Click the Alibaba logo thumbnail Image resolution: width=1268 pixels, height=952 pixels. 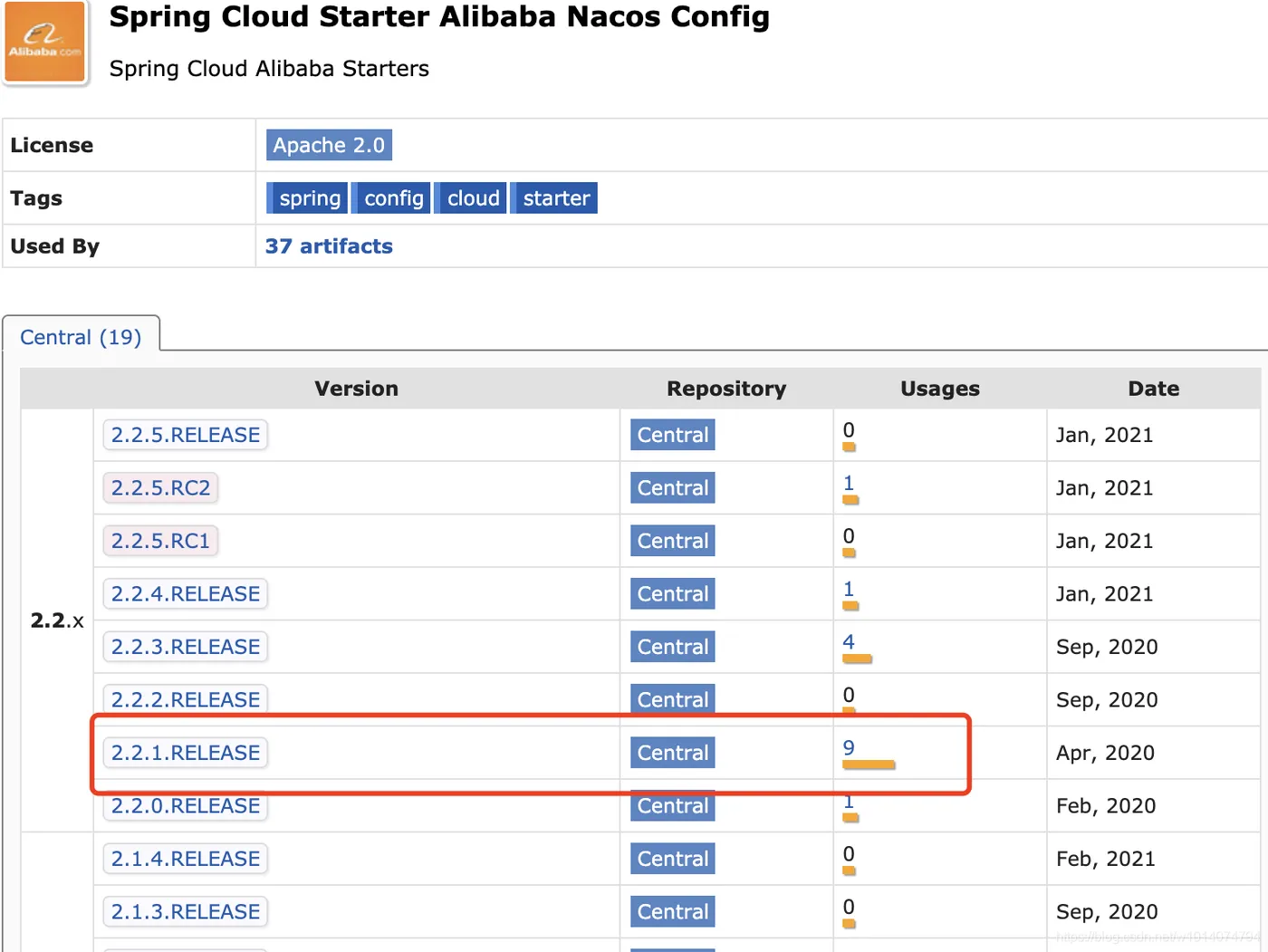45,43
